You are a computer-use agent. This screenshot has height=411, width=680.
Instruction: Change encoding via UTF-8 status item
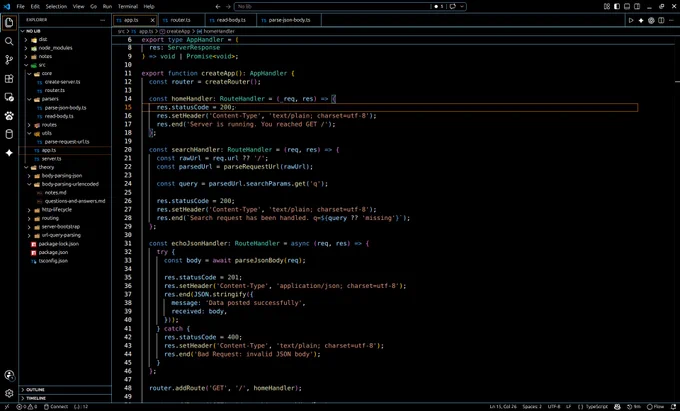(554, 407)
